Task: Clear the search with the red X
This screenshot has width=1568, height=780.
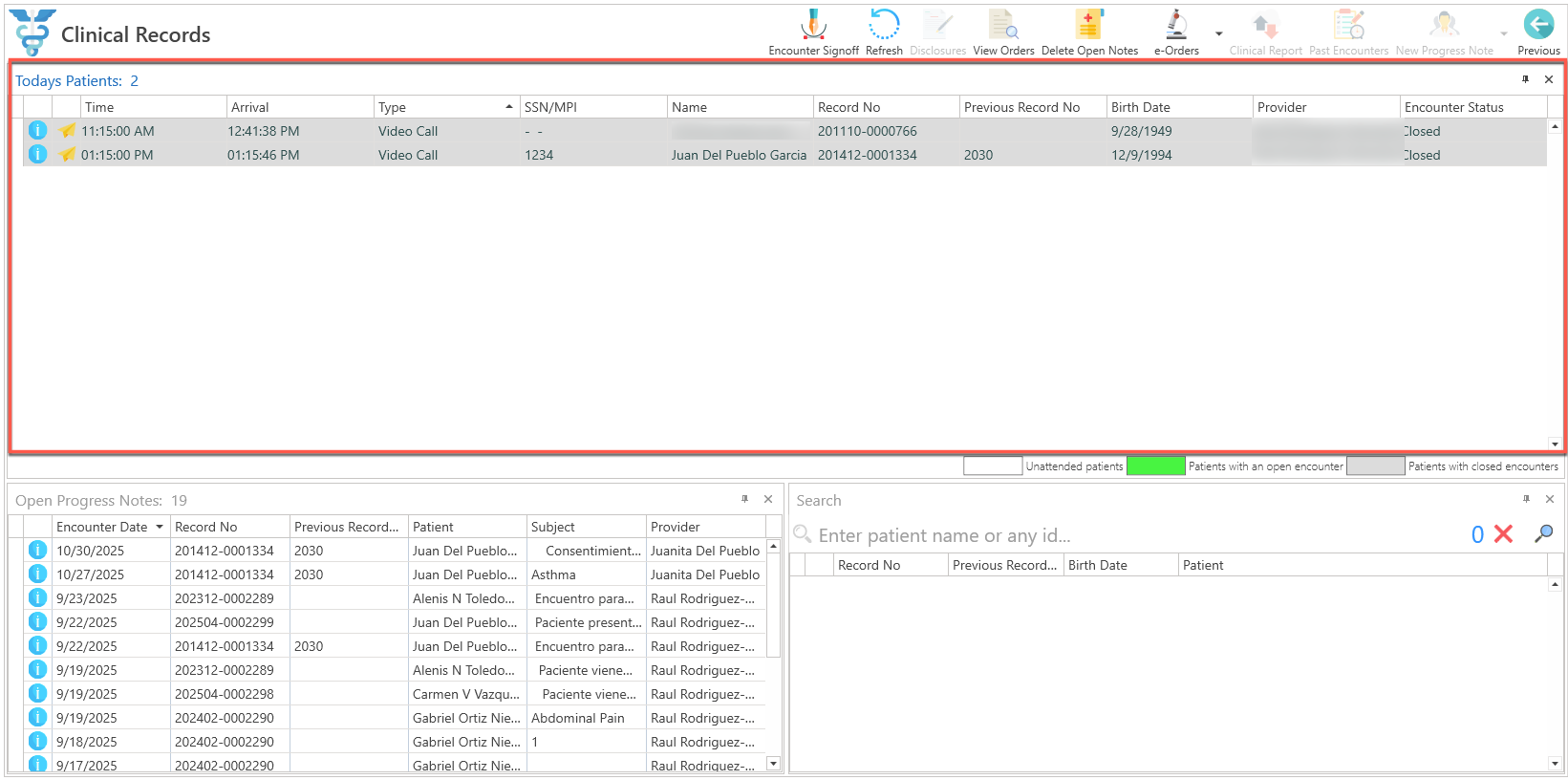Action: (1503, 534)
